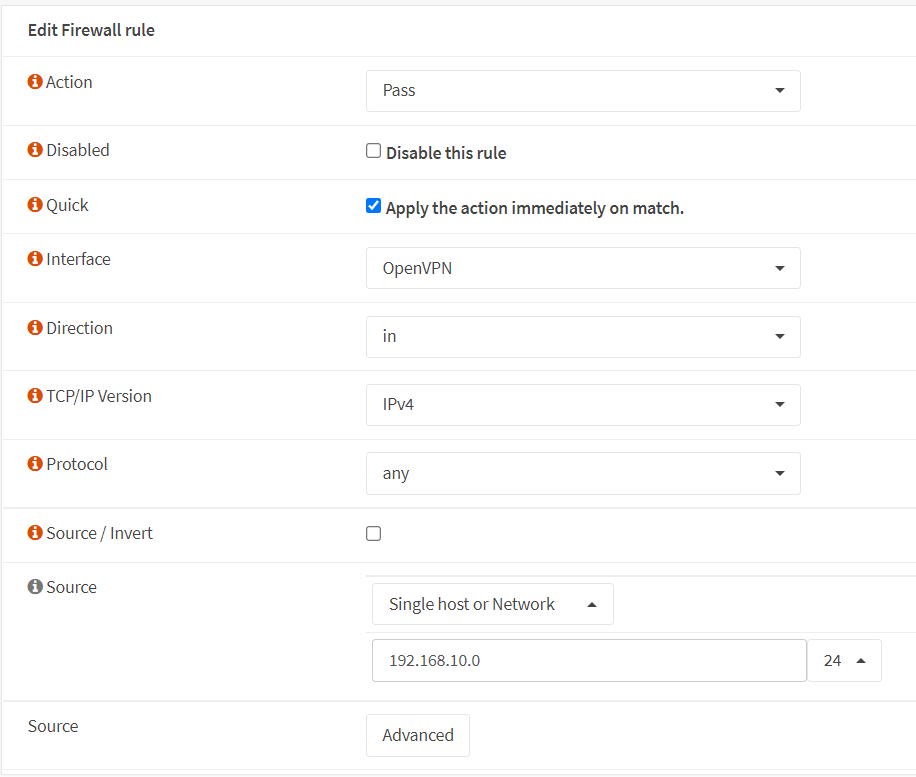Toggle the Source / Invert checkbox
Image resolution: width=916 pixels, height=777 pixels.
373,534
